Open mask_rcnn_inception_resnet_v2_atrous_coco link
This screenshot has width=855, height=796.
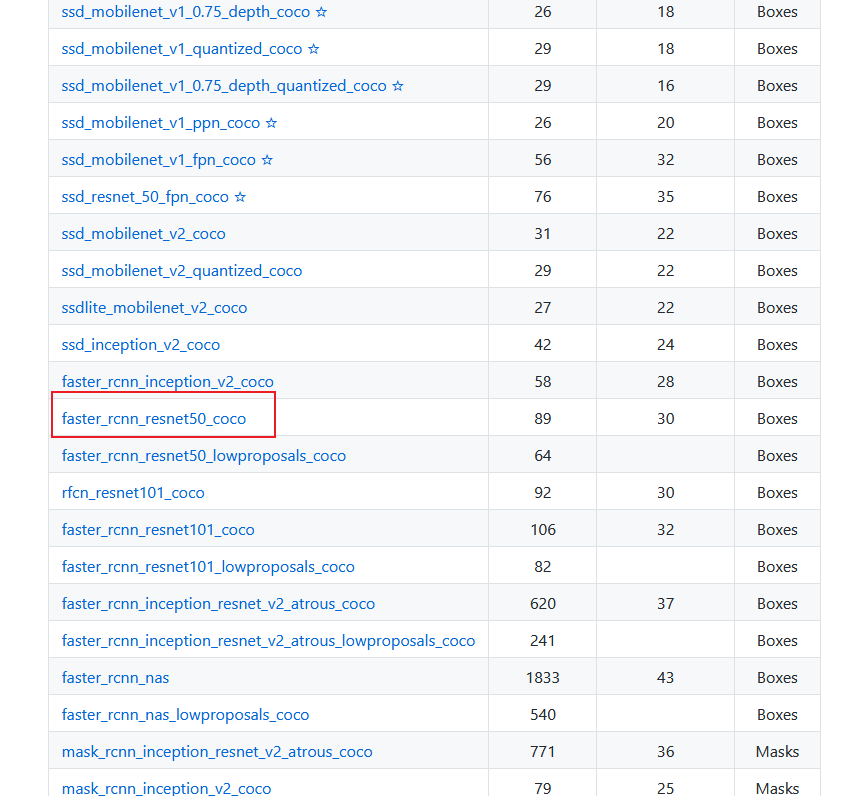[x=217, y=752]
